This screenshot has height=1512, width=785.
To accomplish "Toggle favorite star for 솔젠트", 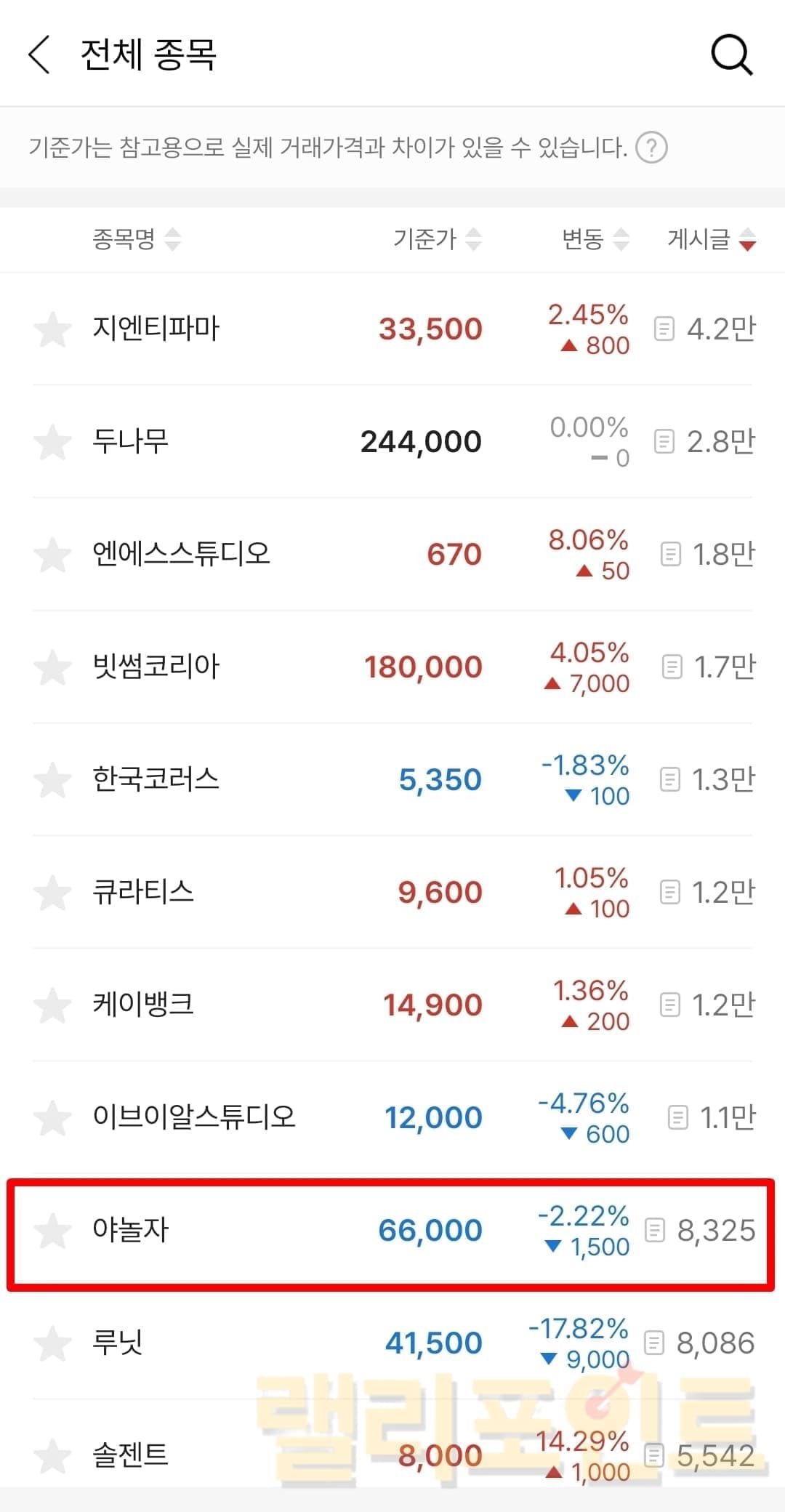I will point(52,1456).
